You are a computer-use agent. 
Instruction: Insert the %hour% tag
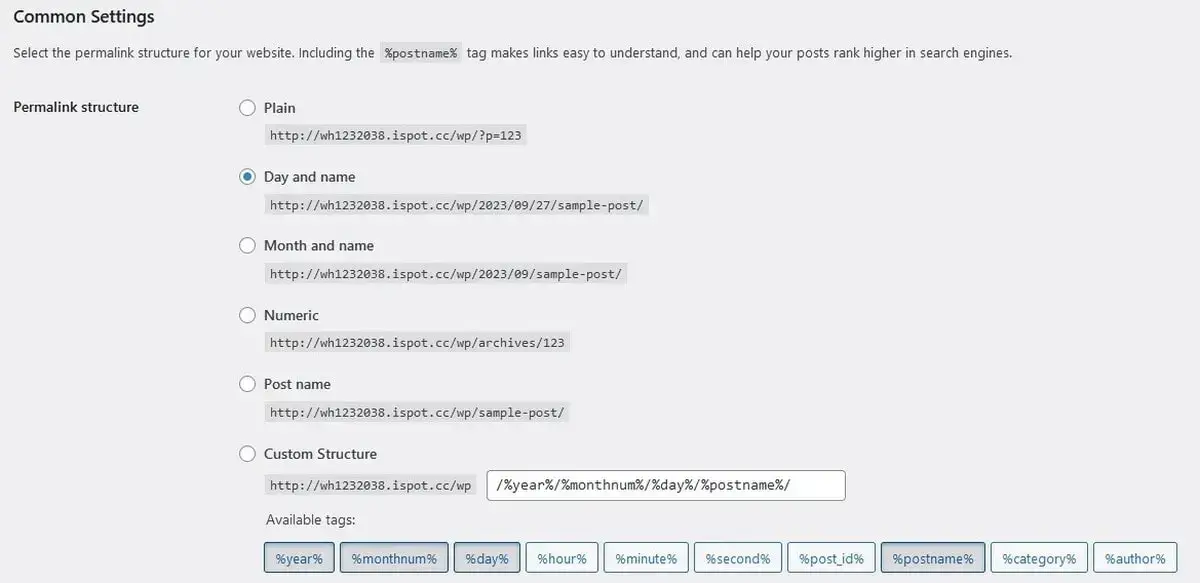click(561, 559)
